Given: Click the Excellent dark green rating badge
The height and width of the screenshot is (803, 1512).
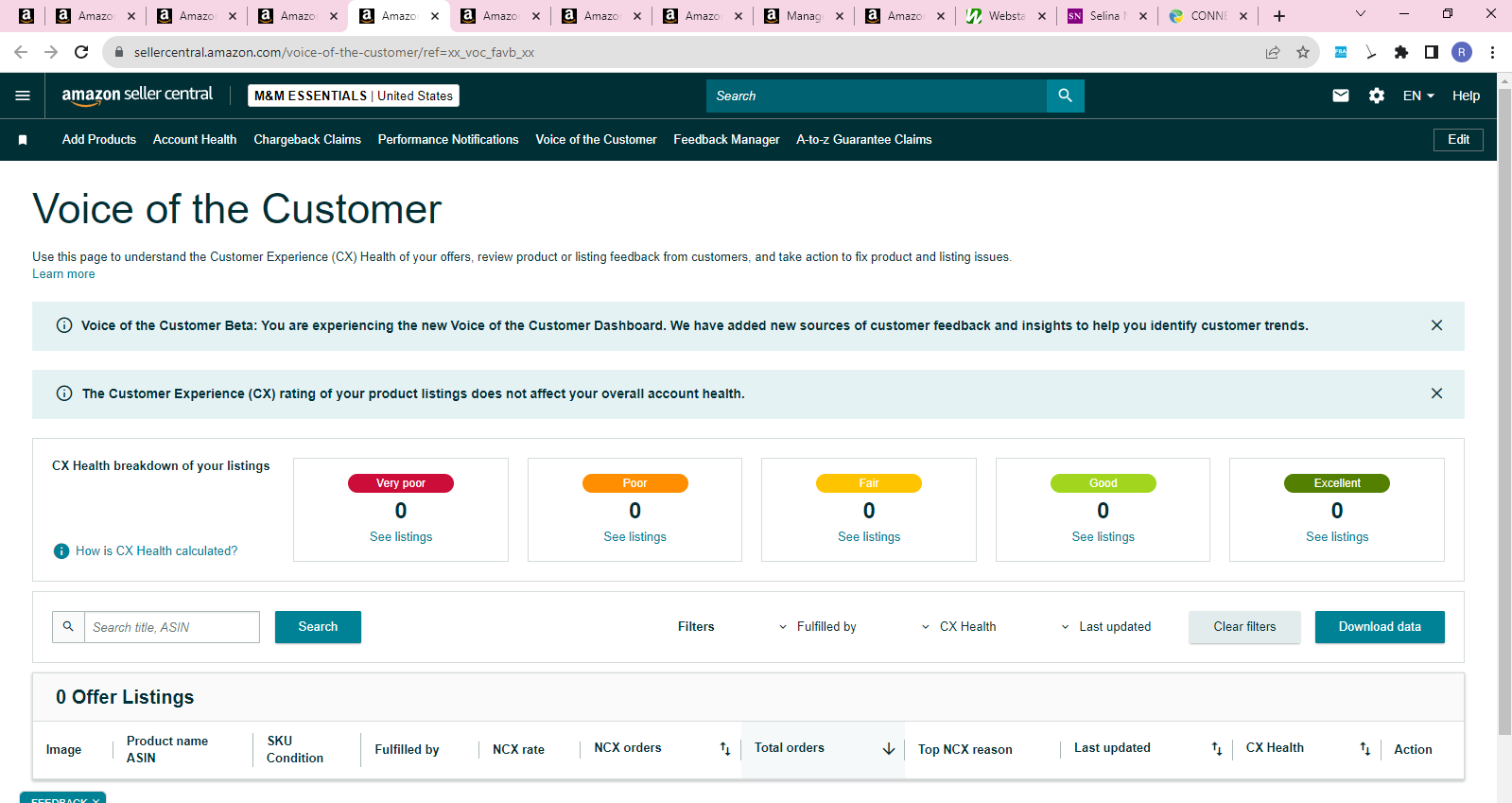Looking at the screenshot, I should [x=1337, y=483].
